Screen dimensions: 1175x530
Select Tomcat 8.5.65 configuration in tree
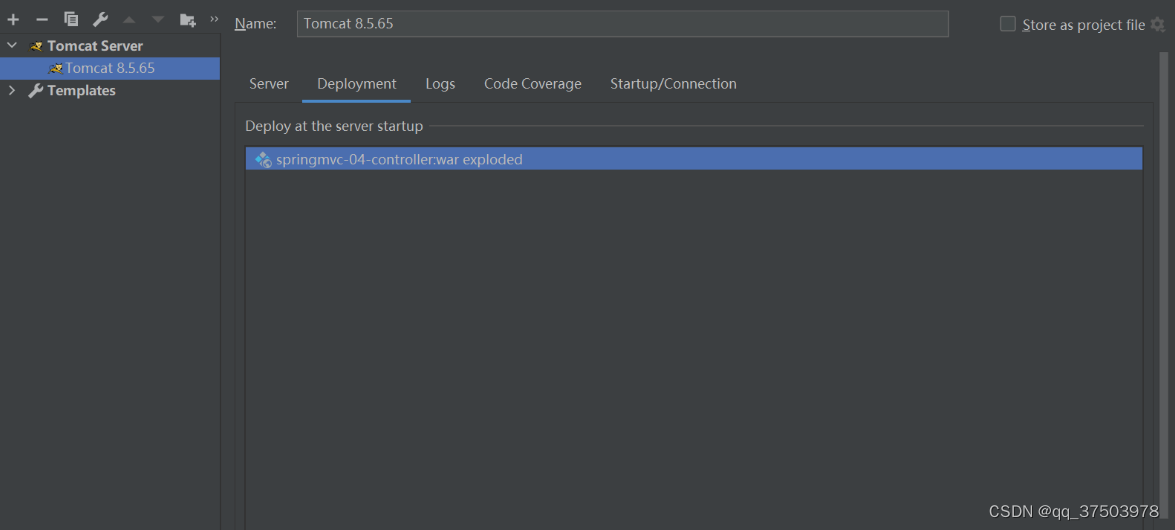[110, 68]
